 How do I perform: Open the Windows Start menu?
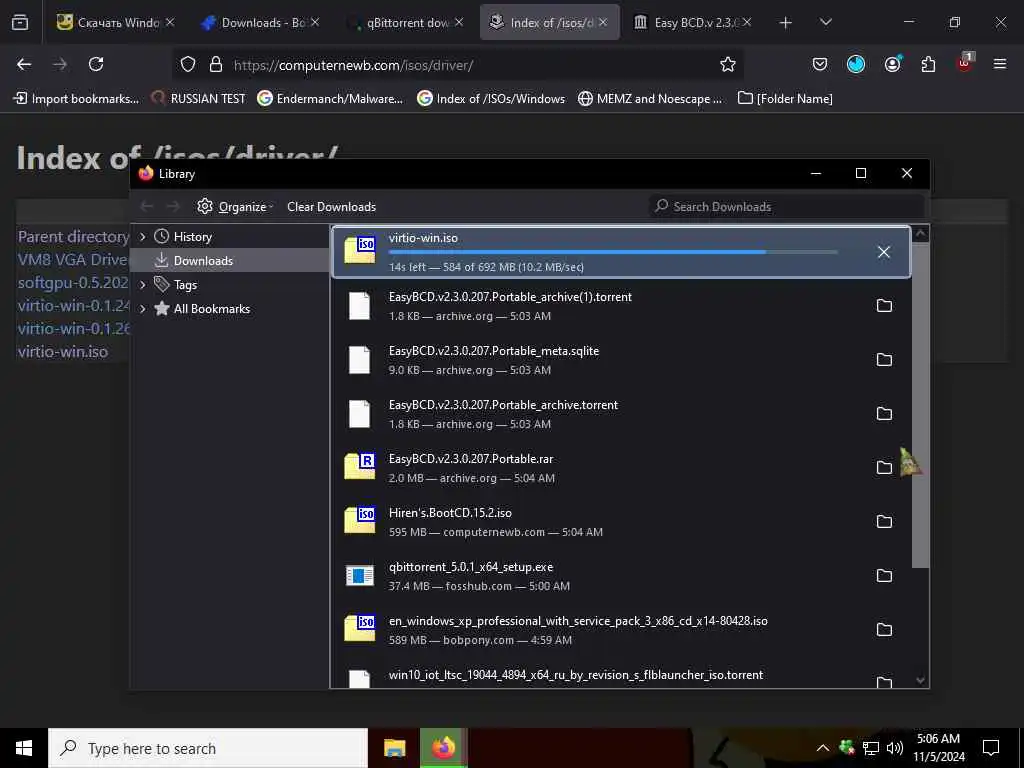pyautogui.click(x=24, y=748)
